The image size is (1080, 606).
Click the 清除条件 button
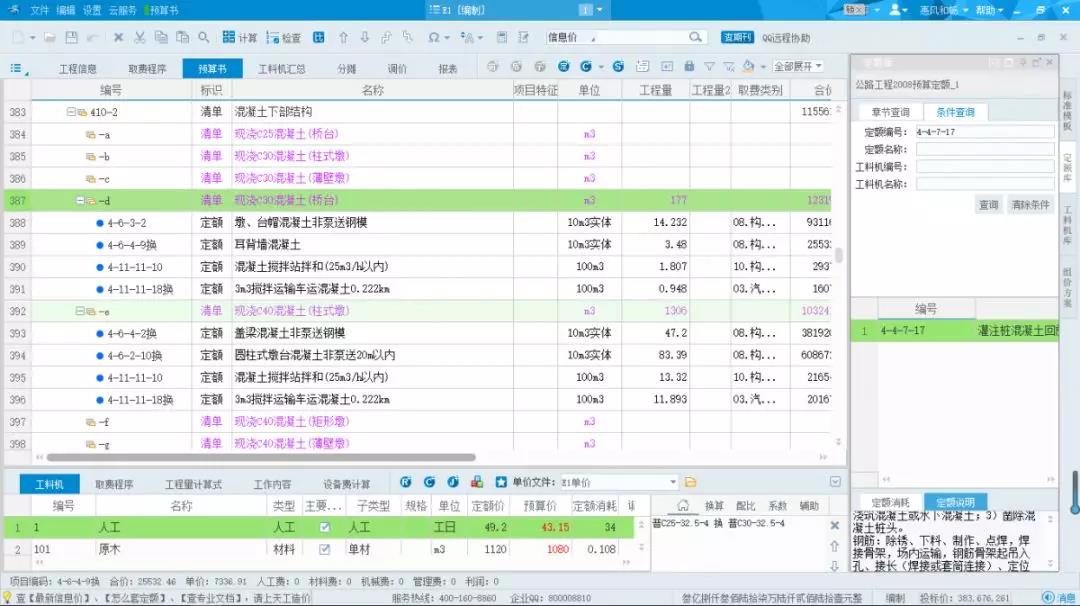click(1030, 204)
